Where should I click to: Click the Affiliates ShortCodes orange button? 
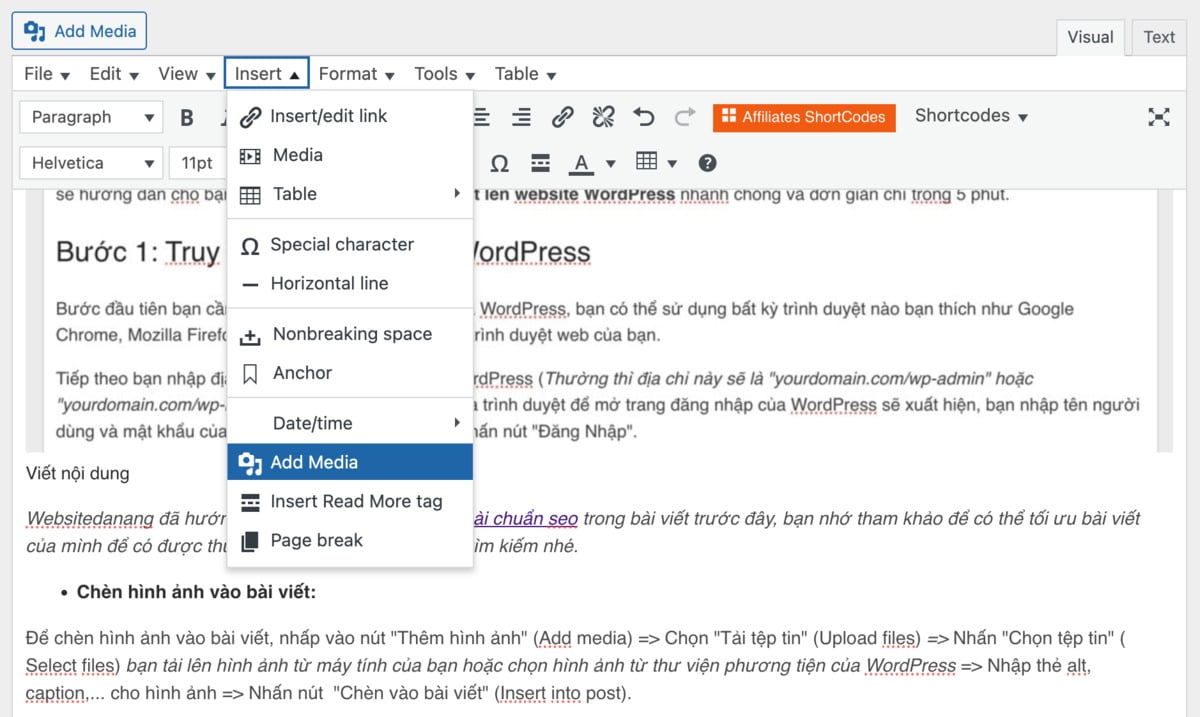(x=804, y=117)
